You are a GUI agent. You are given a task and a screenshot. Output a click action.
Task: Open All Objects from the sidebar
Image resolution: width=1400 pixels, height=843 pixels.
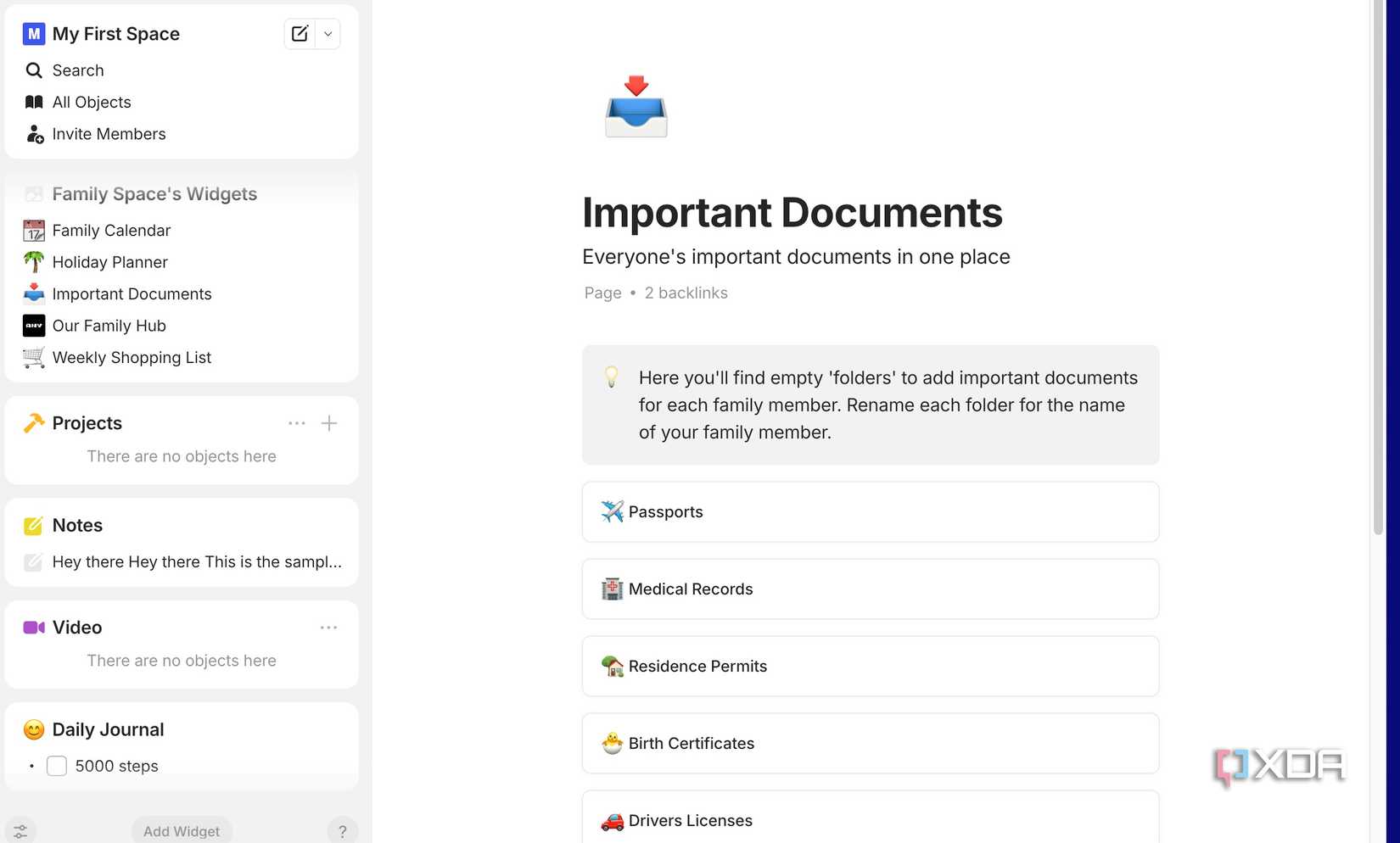[x=91, y=102]
